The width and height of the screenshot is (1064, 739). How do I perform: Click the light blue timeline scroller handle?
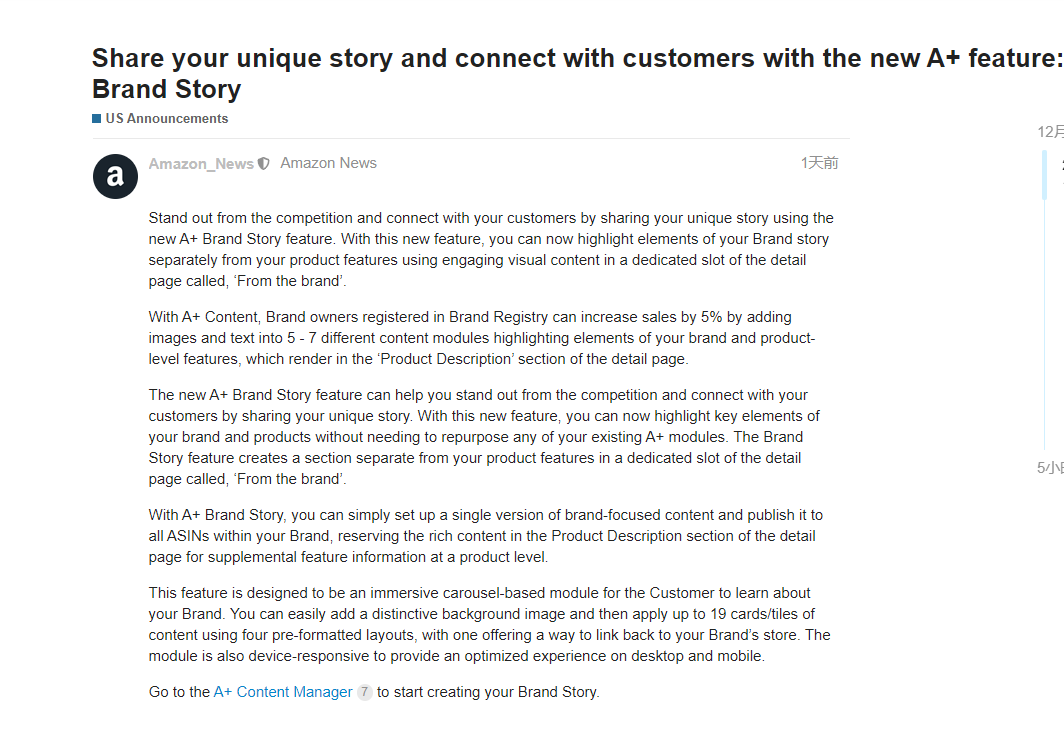[x=1044, y=175]
